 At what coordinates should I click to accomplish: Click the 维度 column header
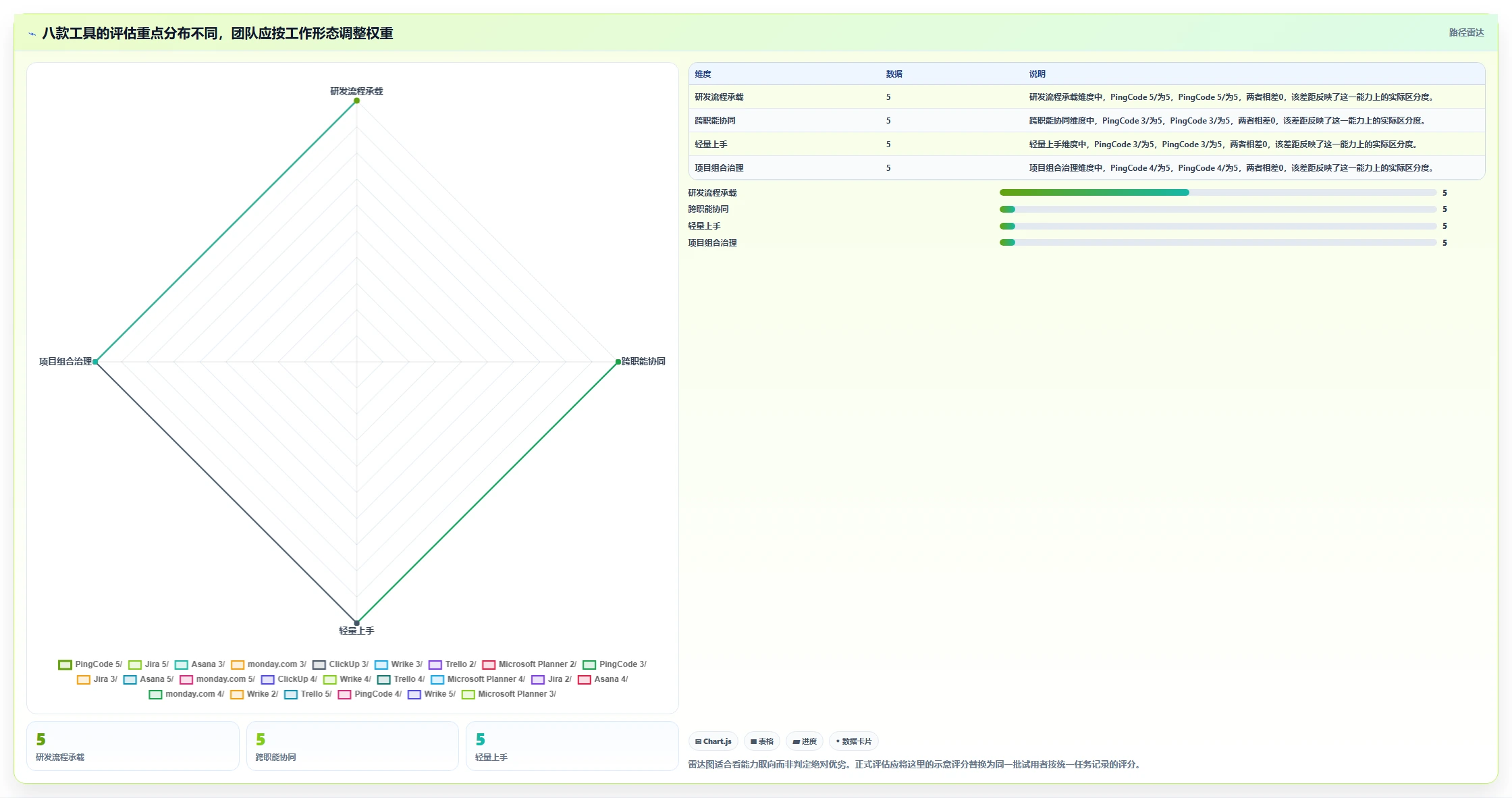pos(703,74)
